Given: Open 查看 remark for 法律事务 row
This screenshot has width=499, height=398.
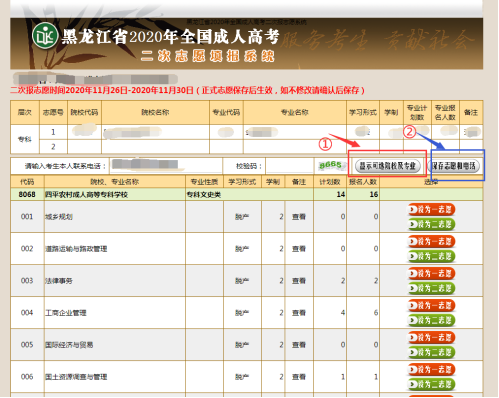Looking at the screenshot, I should (x=299, y=281).
